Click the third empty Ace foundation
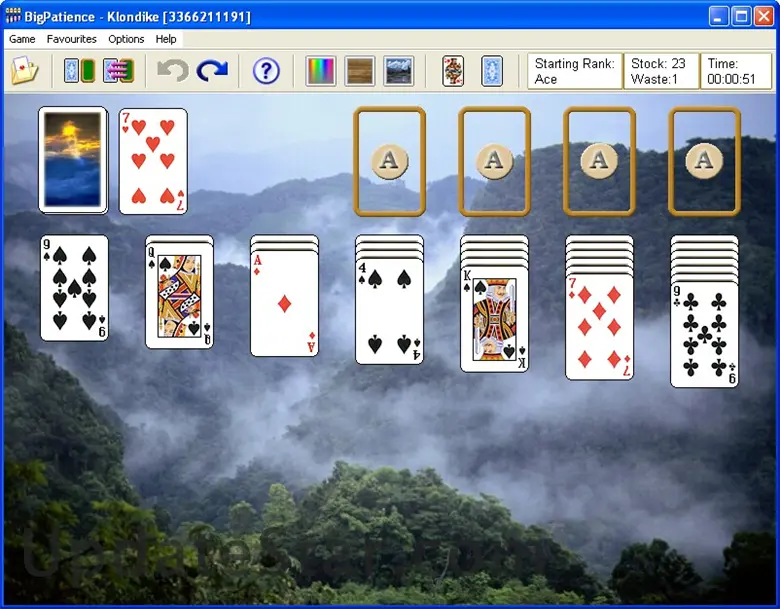Viewport: 780px width, 609px height. click(x=599, y=161)
